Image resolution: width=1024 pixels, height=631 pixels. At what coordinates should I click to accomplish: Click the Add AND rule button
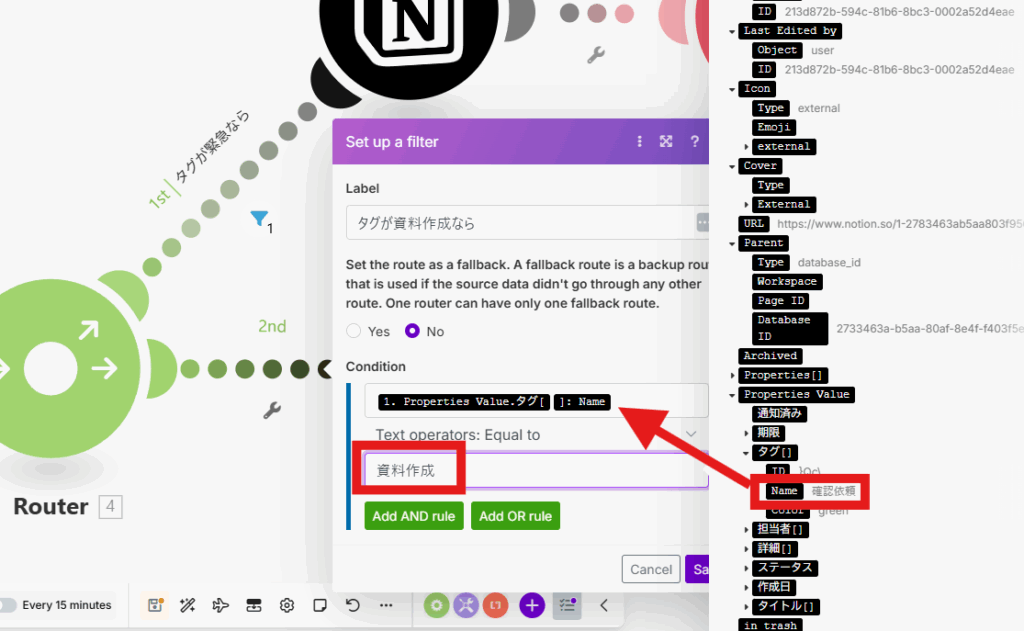(415, 516)
